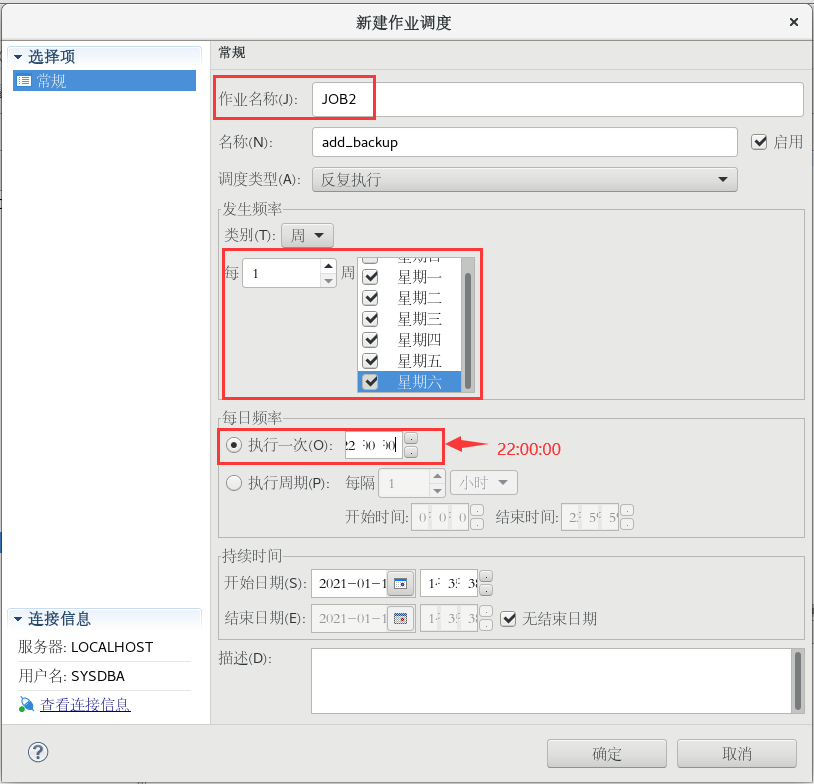Collapse the 连接信息 section
This screenshot has height=784, width=814.
(18, 618)
